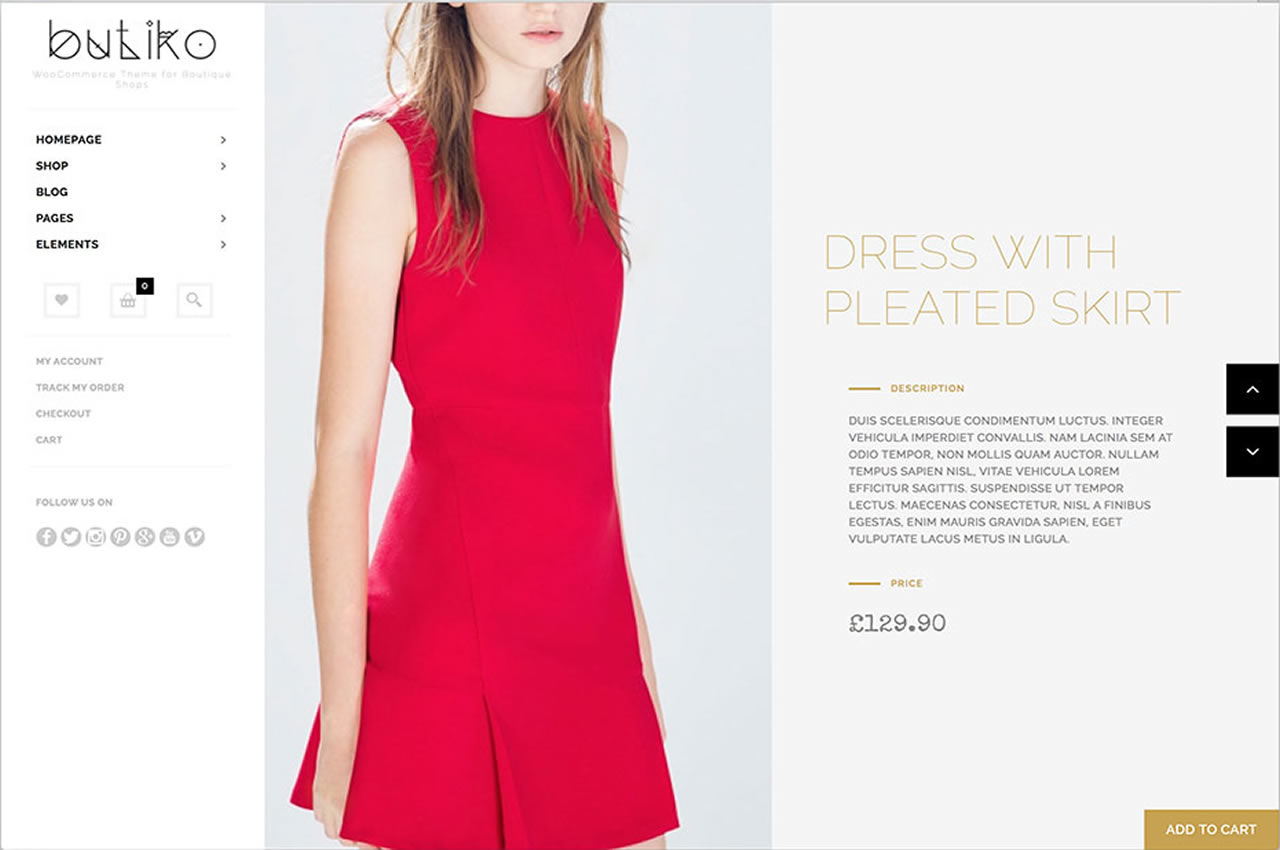This screenshot has height=850, width=1280.
Task: Click the Butiko logo
Action: [132, 42]
